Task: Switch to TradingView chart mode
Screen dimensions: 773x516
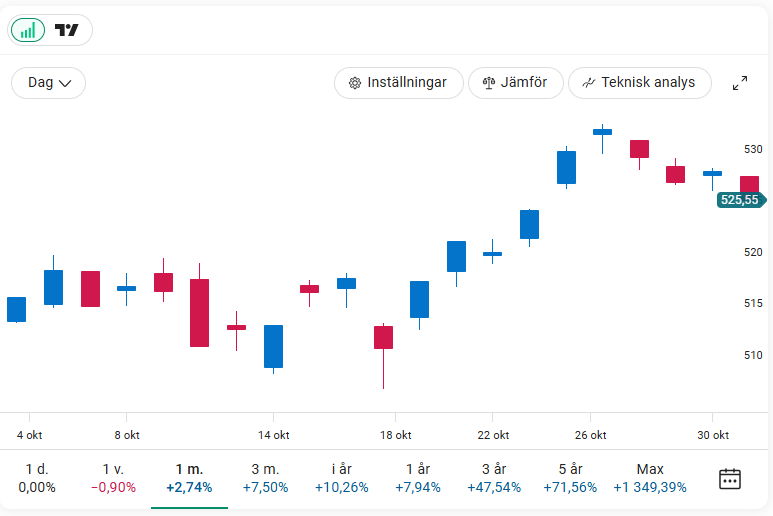Action: pyautogui.click(x=67, y=30)
